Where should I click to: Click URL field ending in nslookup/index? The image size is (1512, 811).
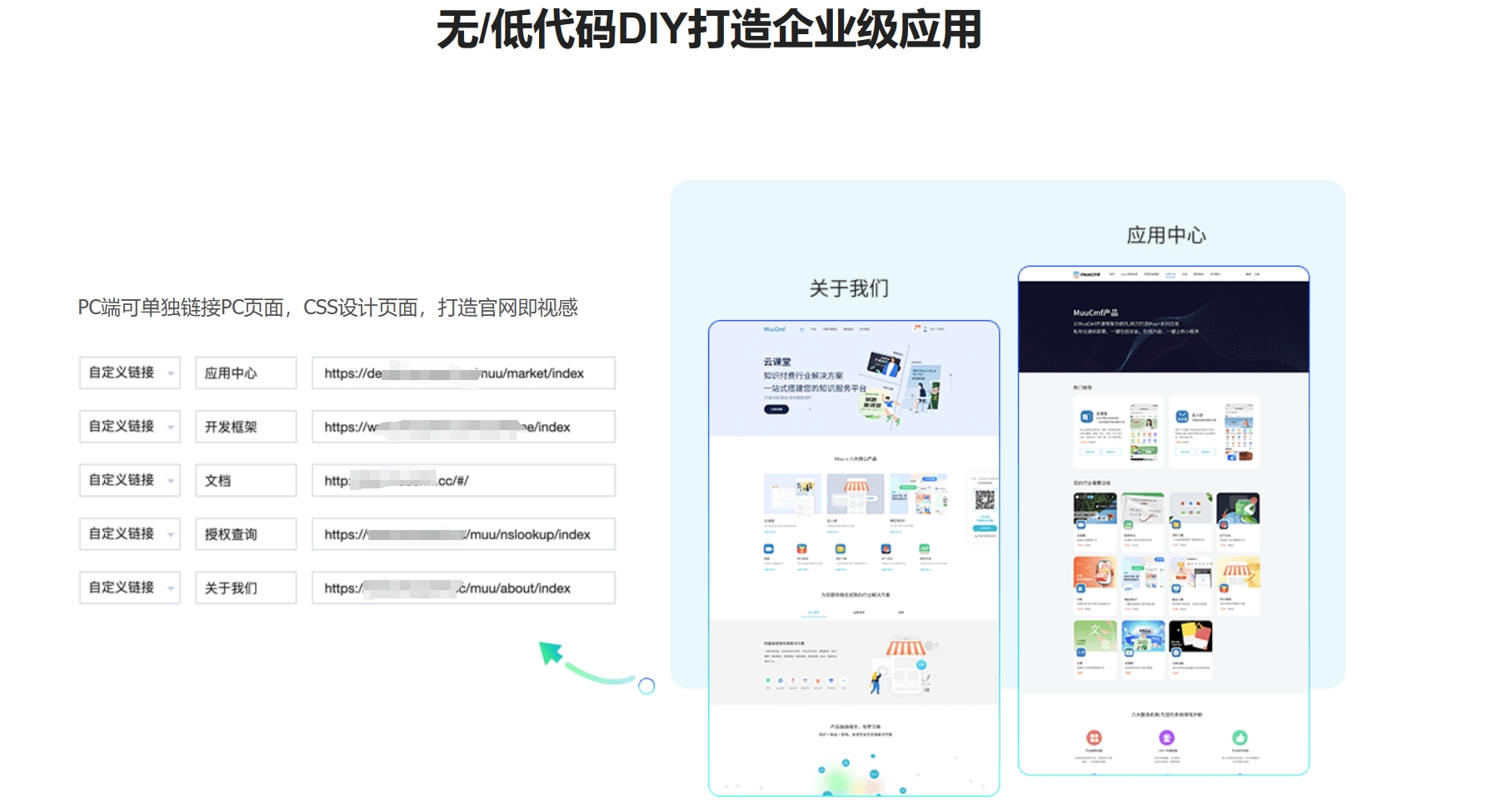(x=463, y=534)
